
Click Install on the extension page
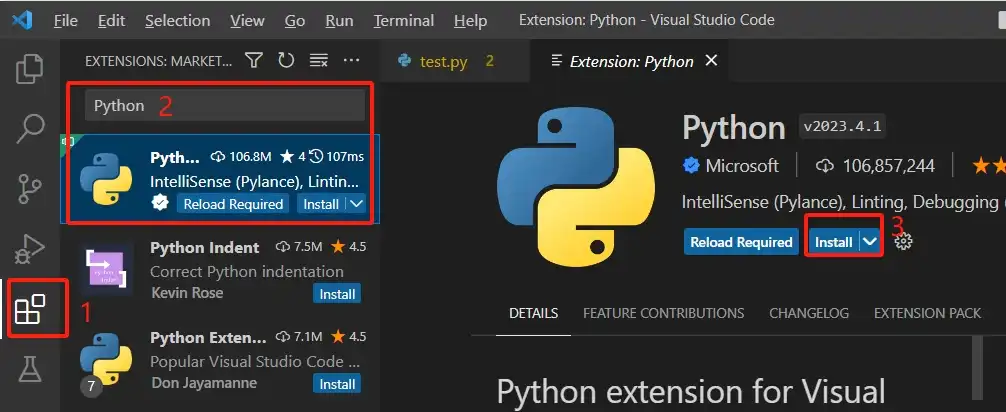tap(833, 242)
